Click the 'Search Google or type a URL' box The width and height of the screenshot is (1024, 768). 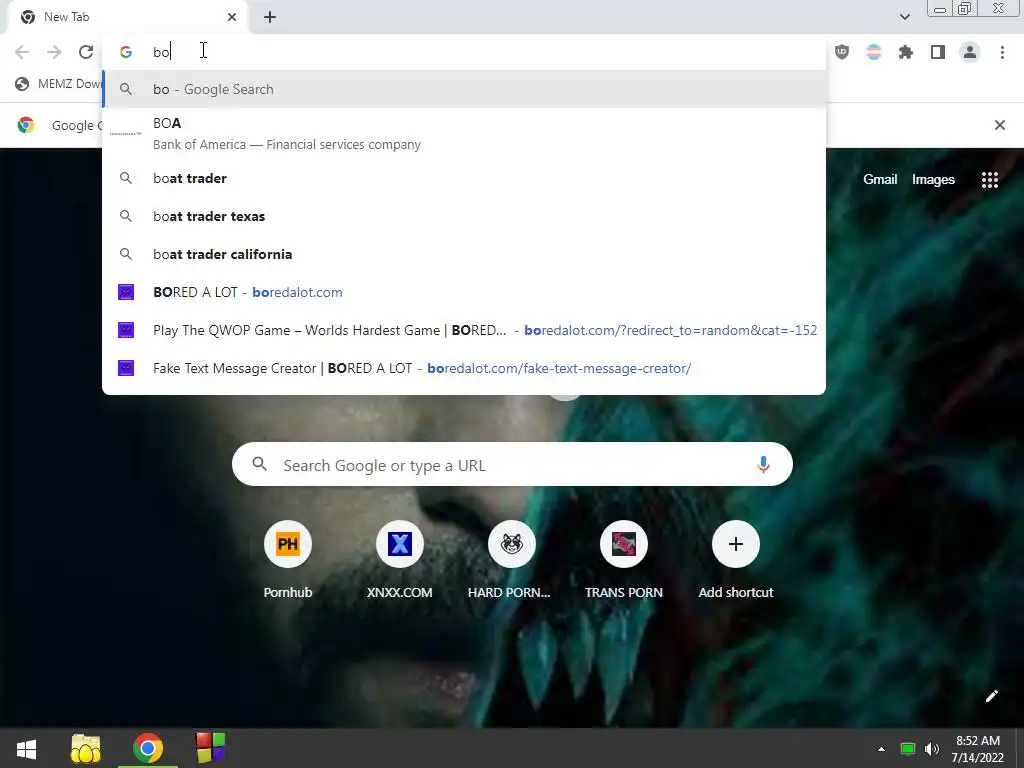(512, 464)
